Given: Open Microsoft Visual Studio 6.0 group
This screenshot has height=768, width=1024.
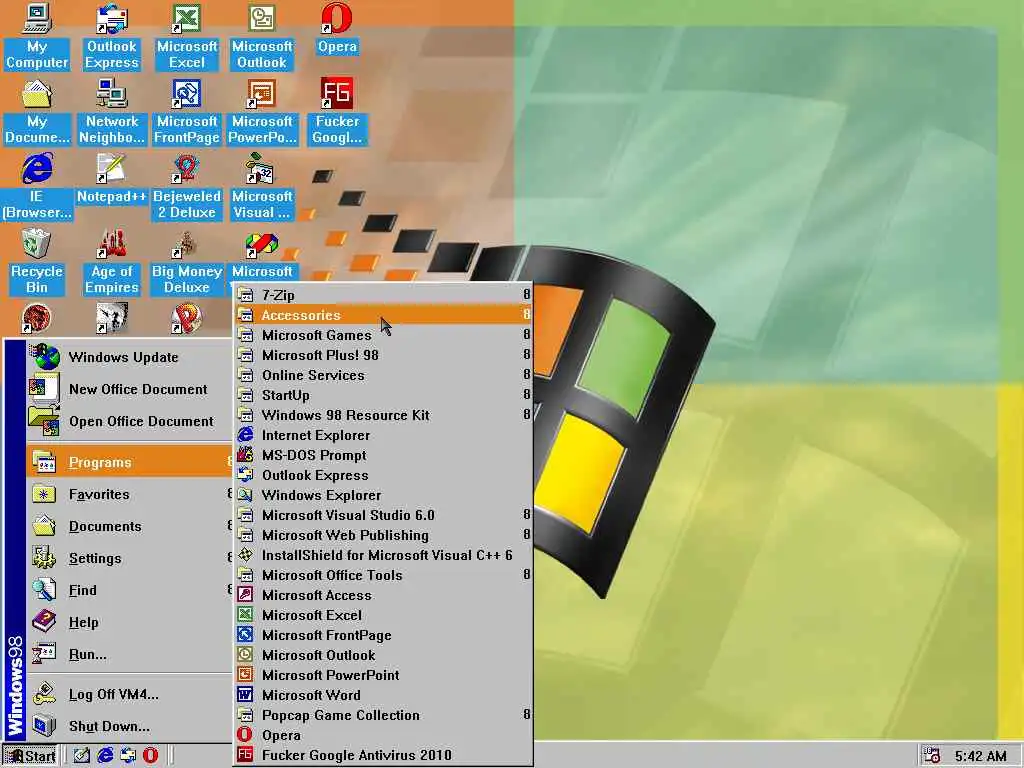Looking at the screenshot, I should tap(383, 515).
